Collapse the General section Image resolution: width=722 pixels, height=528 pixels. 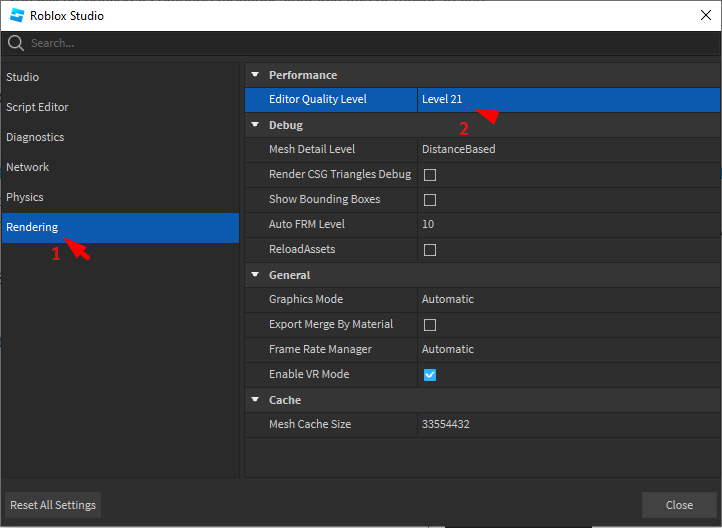point(255,275)
